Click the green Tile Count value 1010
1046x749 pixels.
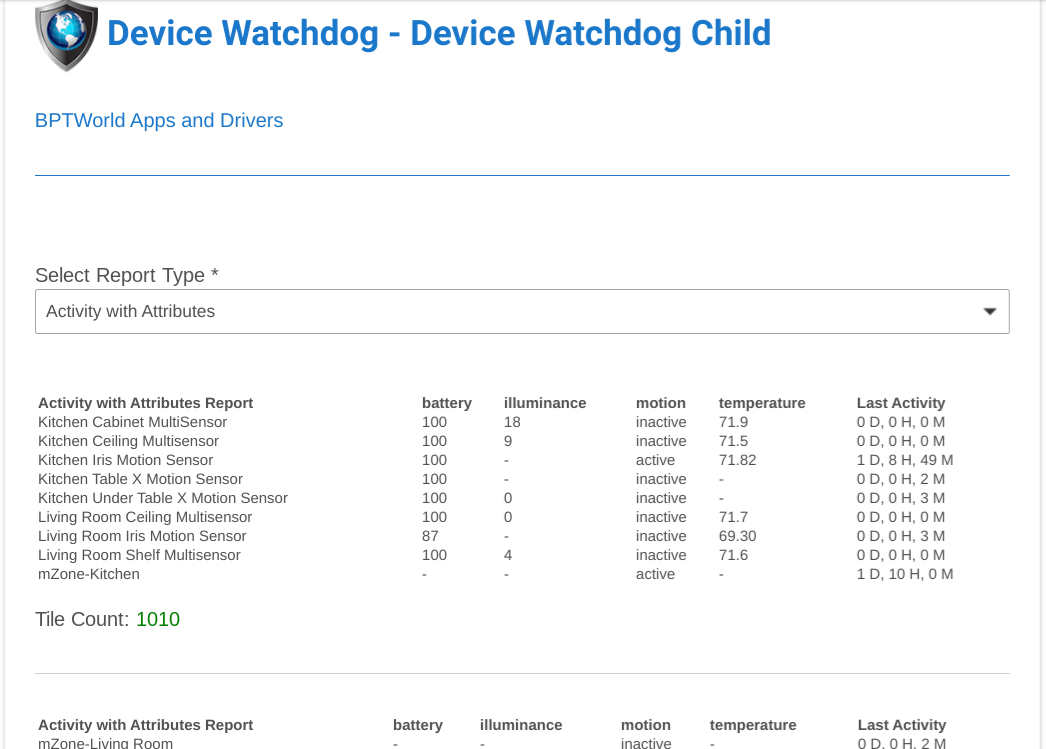pos(158,620)
